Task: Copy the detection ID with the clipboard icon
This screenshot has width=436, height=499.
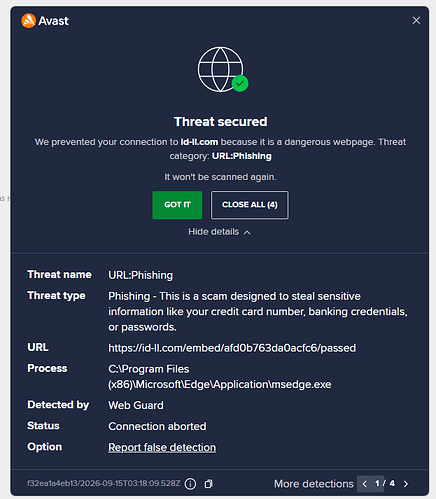Action: (209, 484)
